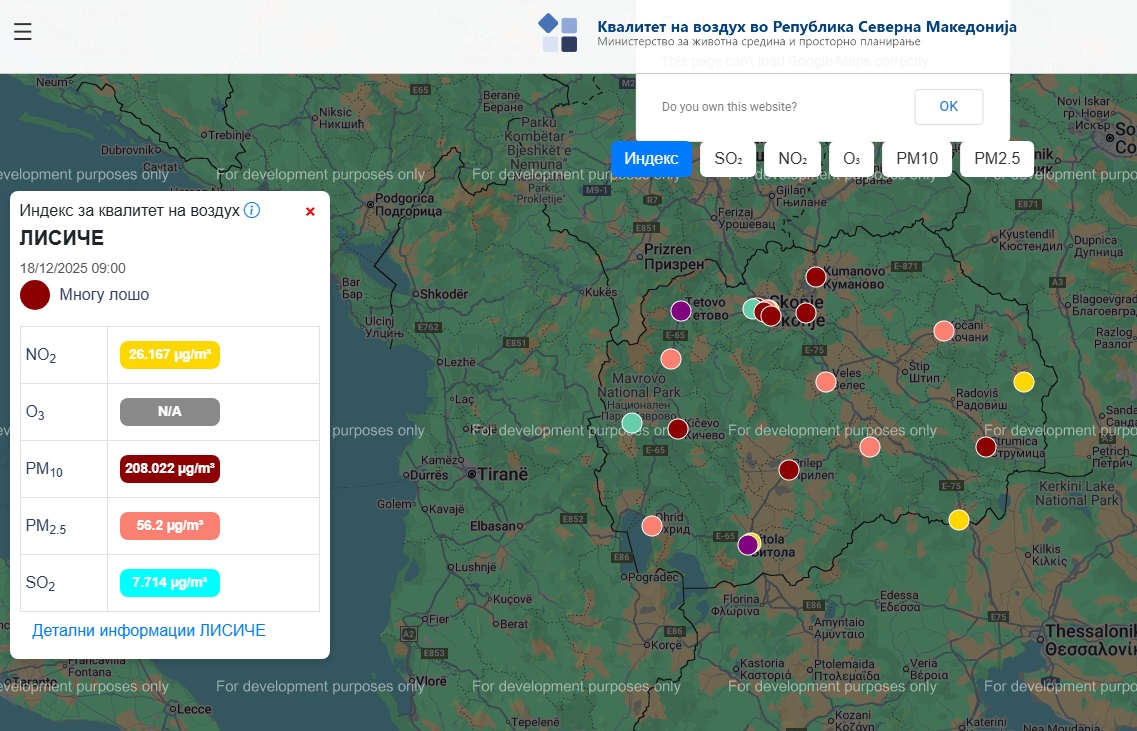Show the PM10 pollutant layer

[916, 159]
